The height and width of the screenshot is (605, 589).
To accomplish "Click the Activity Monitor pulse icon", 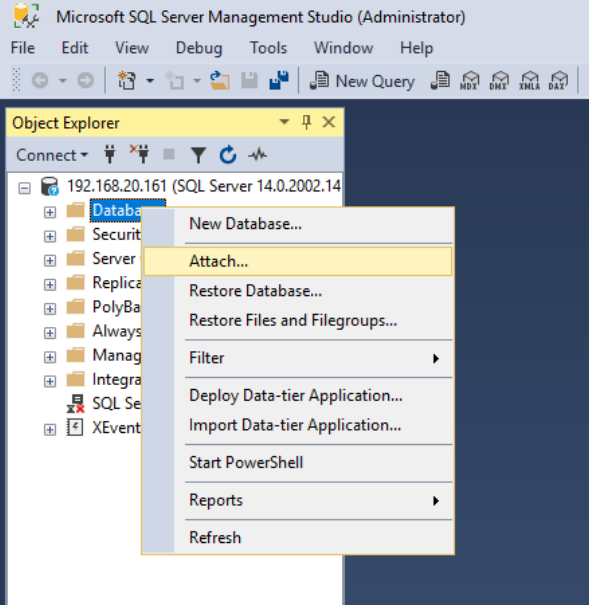I will [258, 155].
